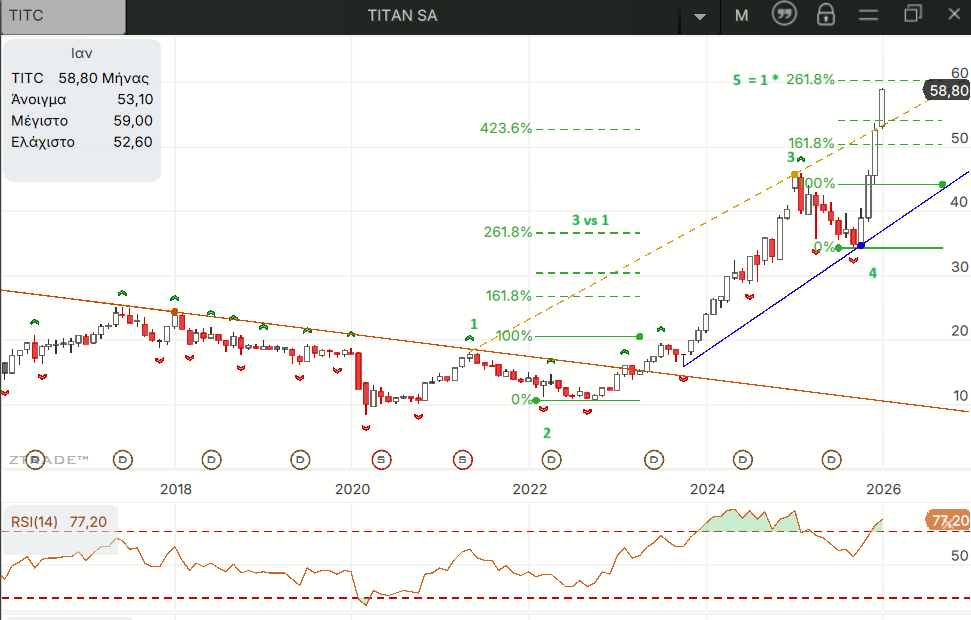Open the hamburger menu in the title bar

click(868, 14)
